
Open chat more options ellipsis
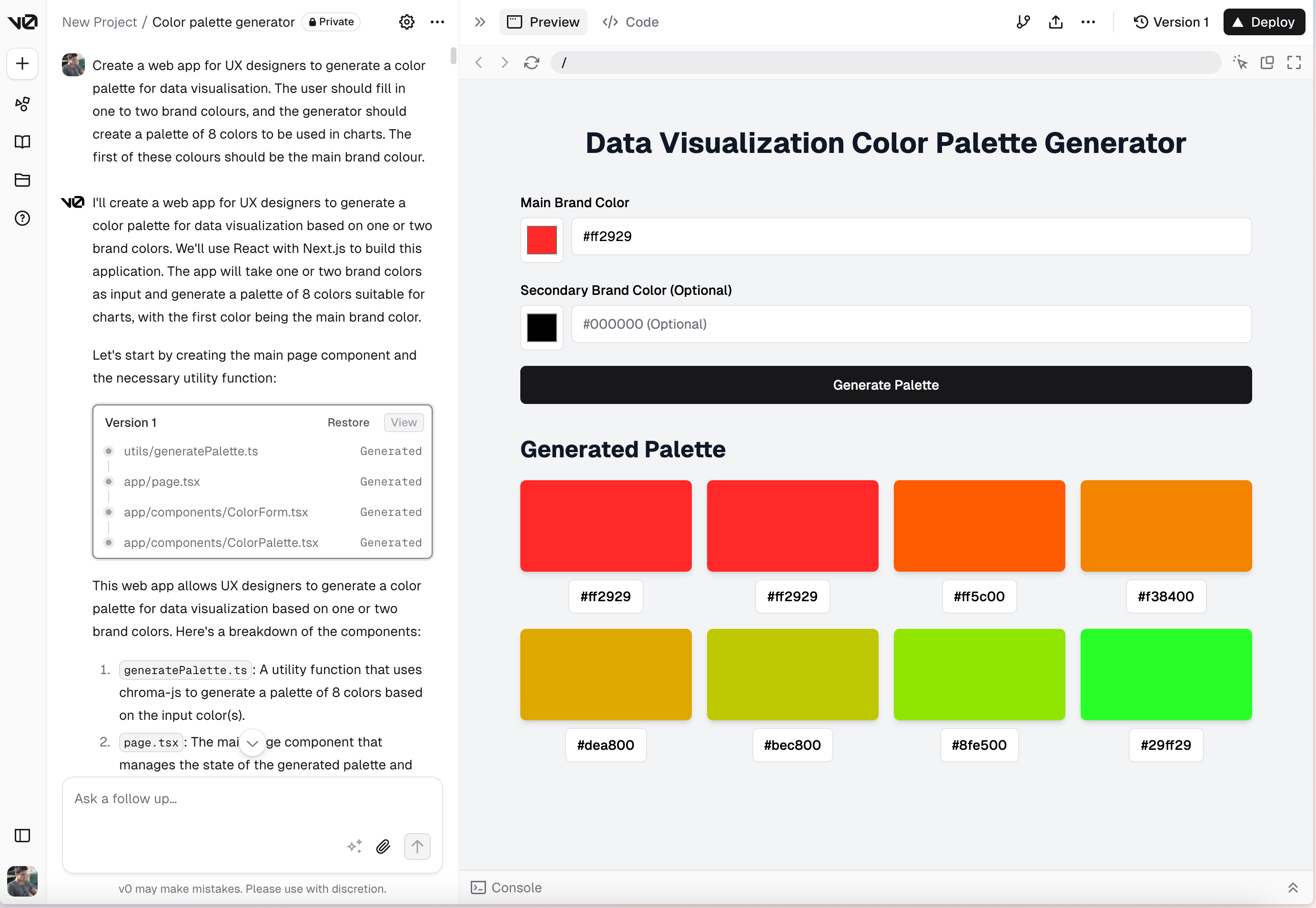tap(437, 22)
